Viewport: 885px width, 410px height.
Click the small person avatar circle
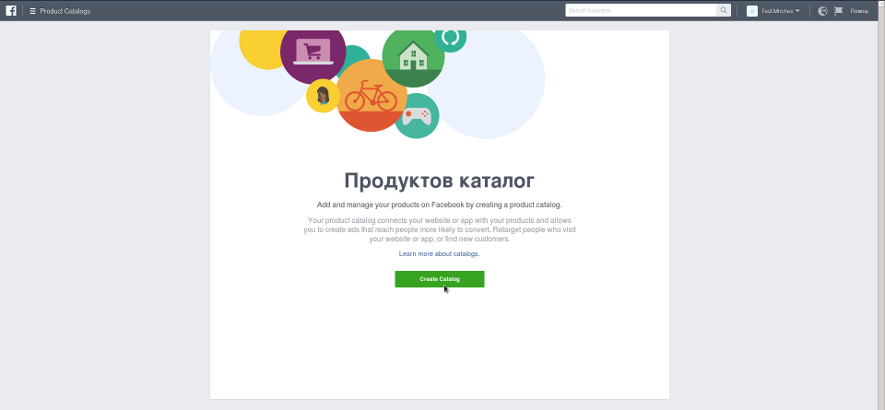(322, 96)
